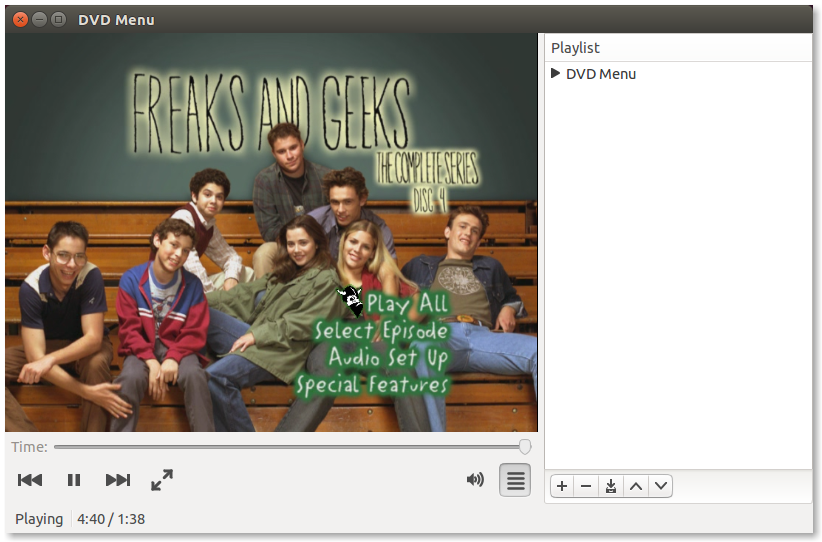Open Special Features in the DVD menu

[372, 385]
